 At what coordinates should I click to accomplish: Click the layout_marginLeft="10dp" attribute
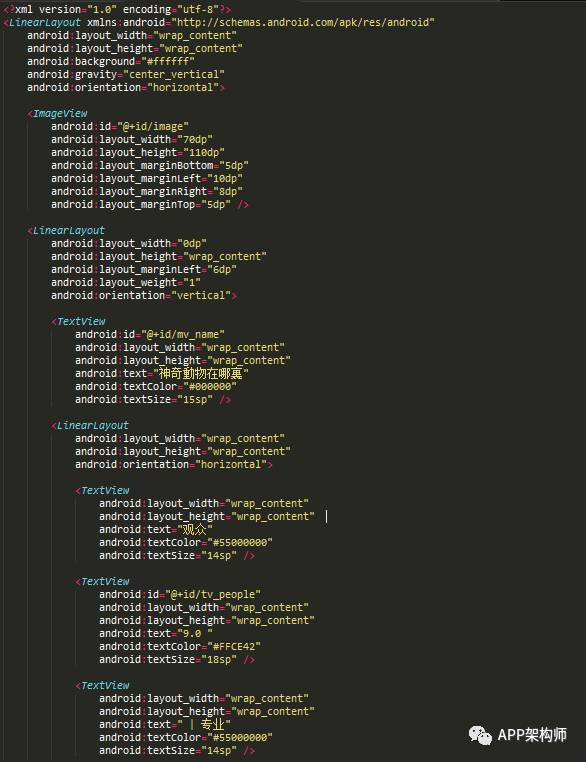[147, 178]
